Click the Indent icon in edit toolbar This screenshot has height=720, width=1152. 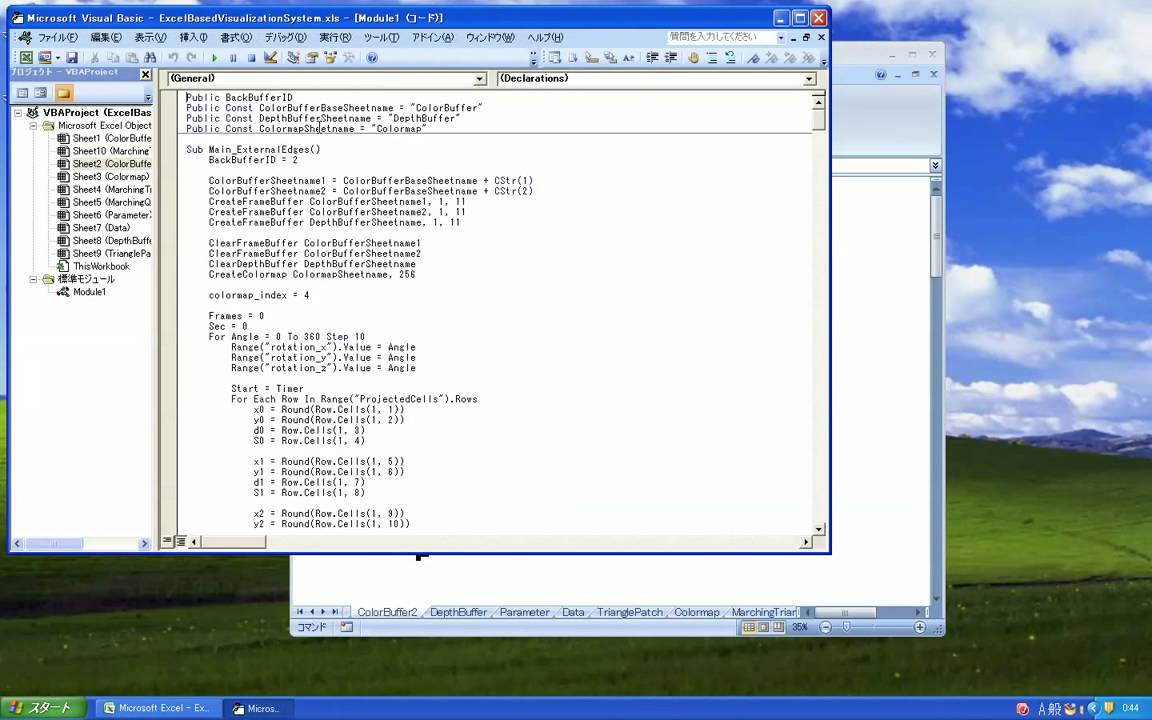click(x=652, y=57)
